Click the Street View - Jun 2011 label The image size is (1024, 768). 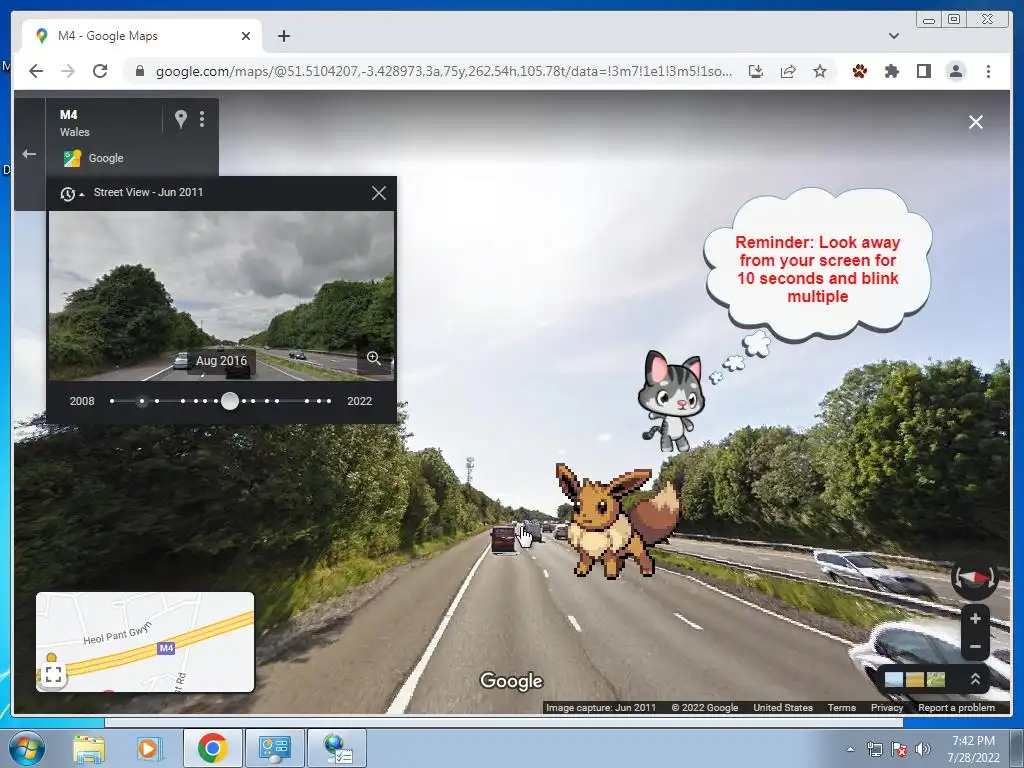pyautogui.click(x=148, y=192)
